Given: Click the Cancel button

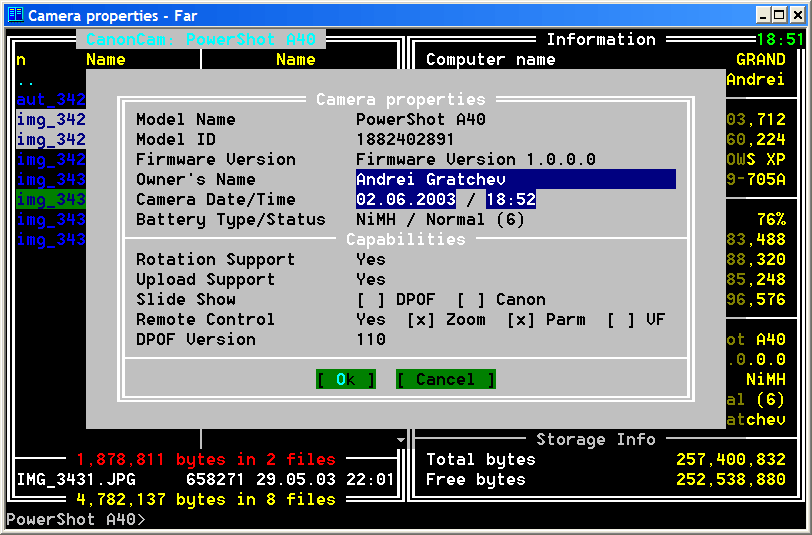Looking at the screenshot, I should coord(446,380).
